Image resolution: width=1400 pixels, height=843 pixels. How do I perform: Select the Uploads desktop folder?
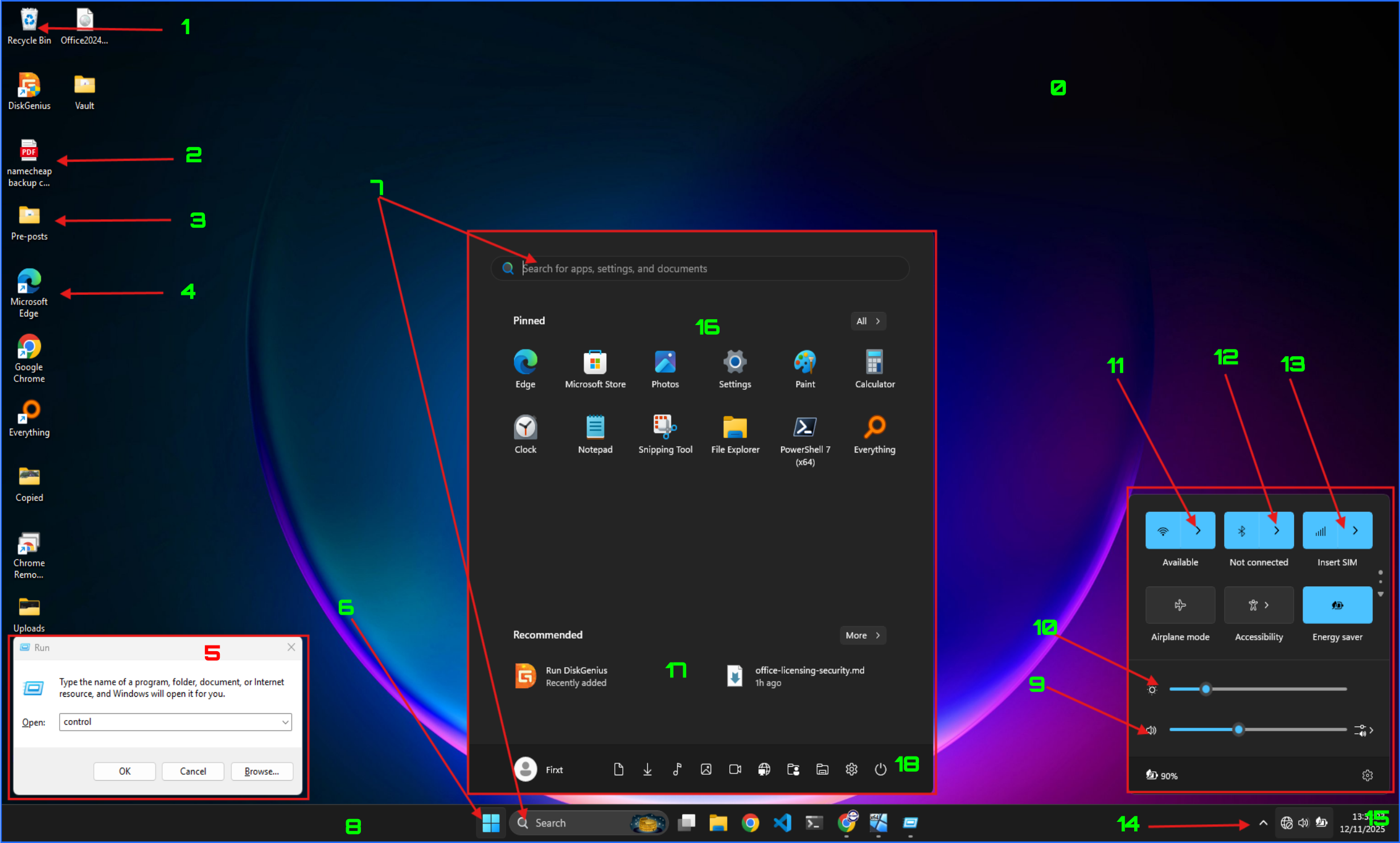coord(29,615)
